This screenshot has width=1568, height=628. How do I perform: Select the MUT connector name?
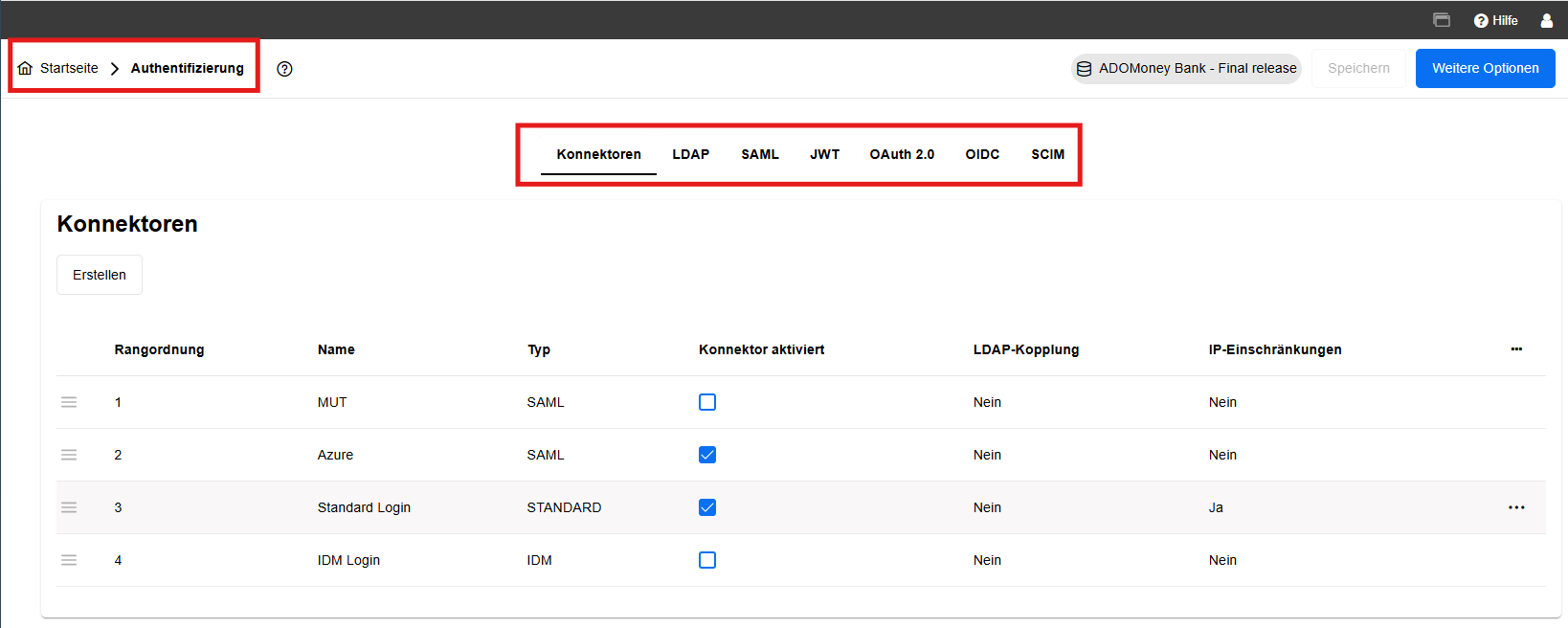tap(332, 402)
